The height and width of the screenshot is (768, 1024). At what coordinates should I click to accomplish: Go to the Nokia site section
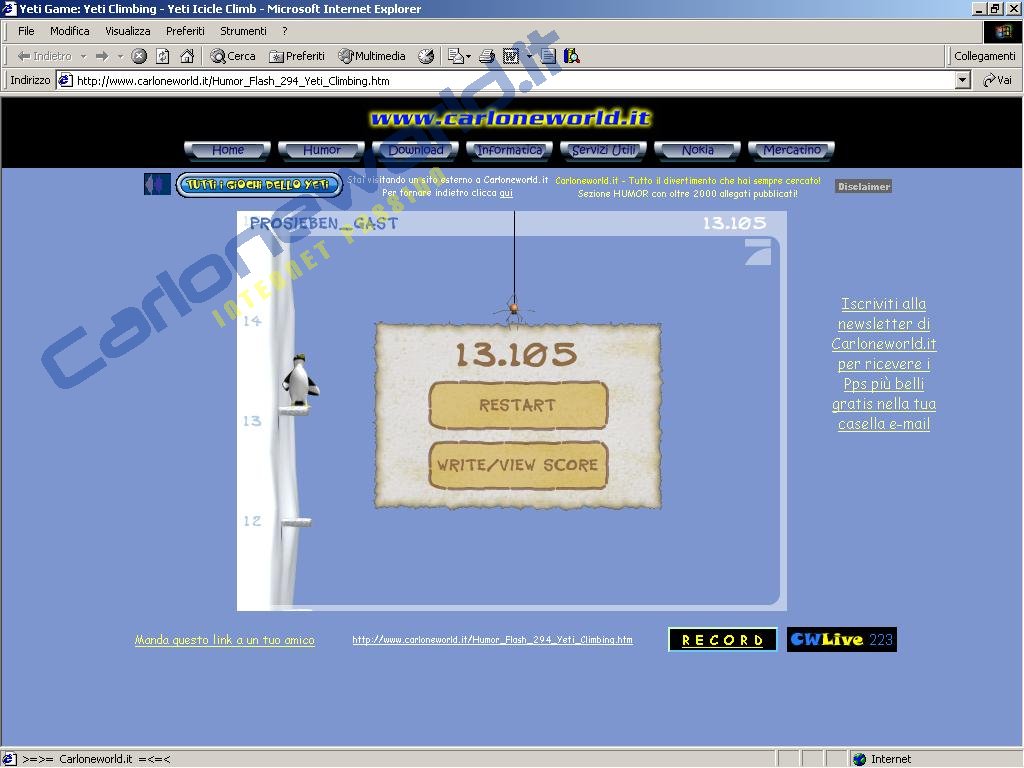point(697,151)
